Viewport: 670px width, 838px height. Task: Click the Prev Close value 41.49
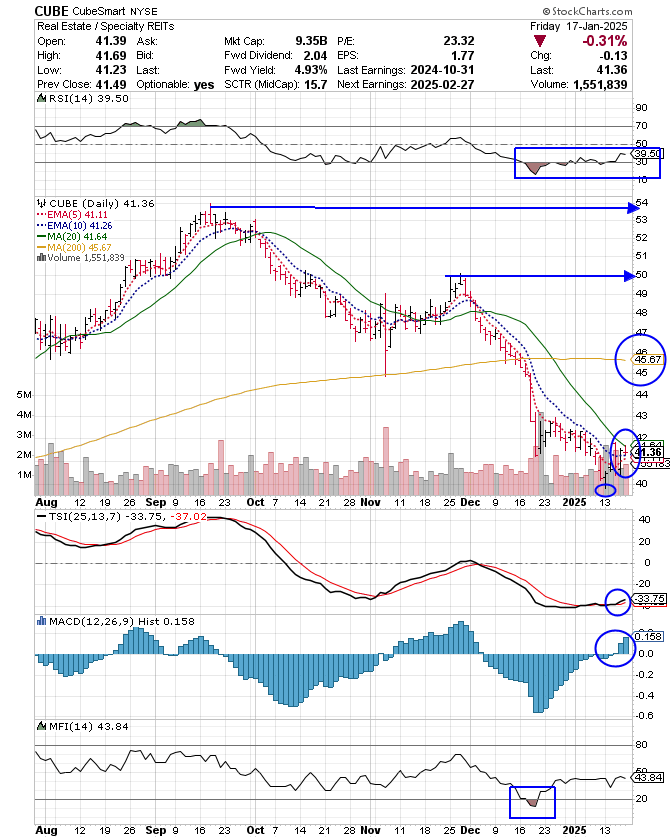[x=111, y=84]
